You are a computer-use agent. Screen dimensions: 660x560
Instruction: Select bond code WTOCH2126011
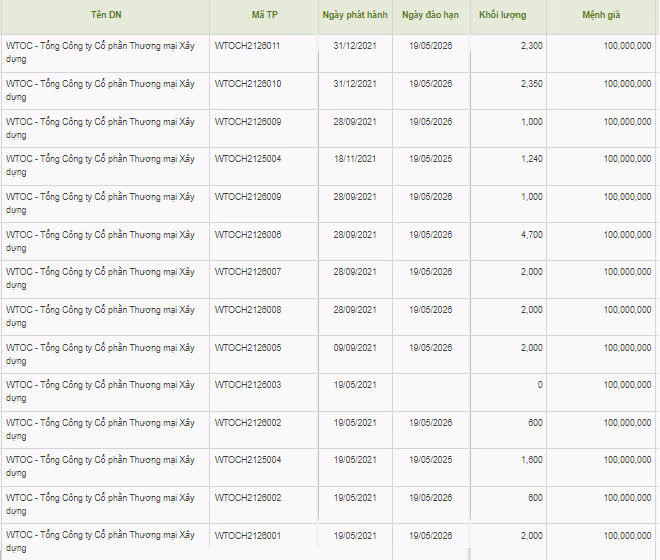[248, 46]
